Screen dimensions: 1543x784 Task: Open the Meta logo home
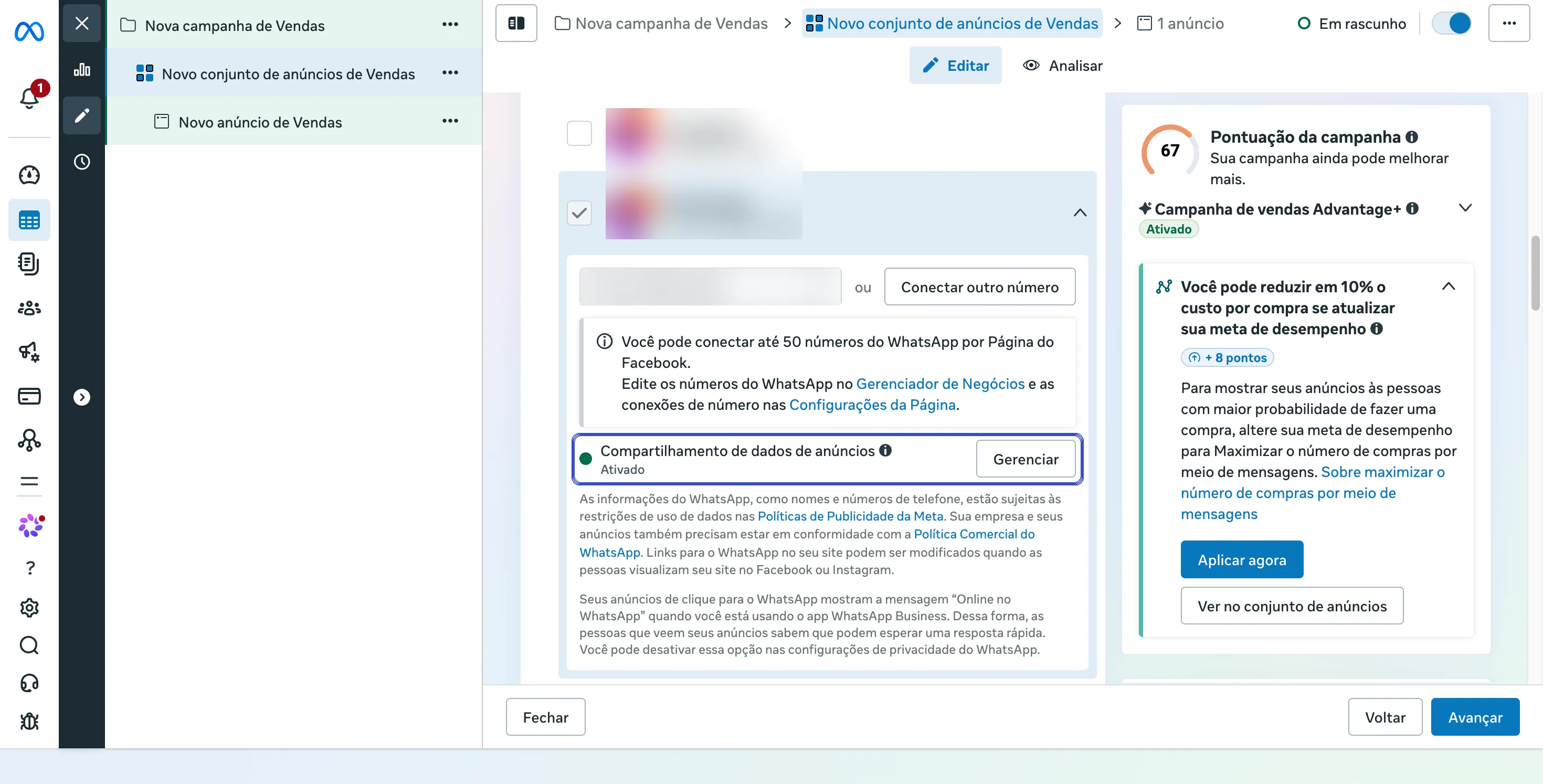(29, 30)
